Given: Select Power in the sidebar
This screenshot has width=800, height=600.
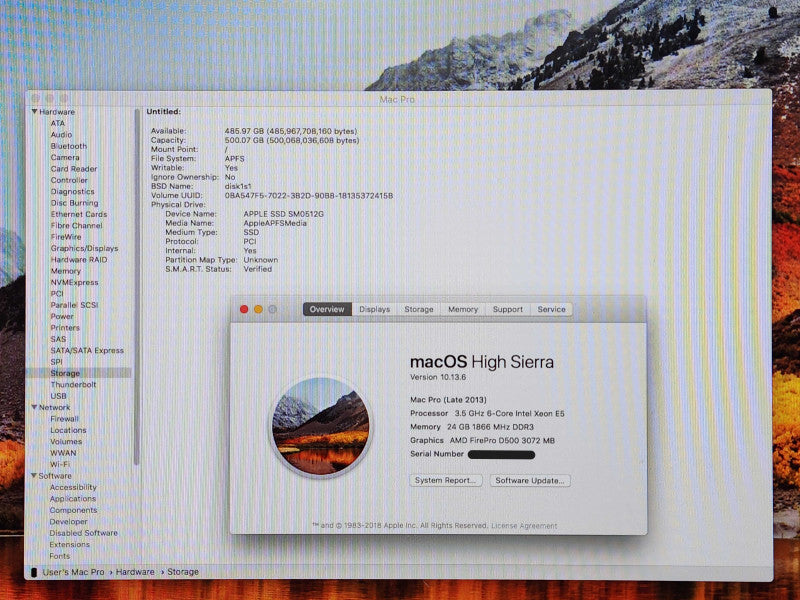Looking at the screenshot, I should click(x=62, y=316).
